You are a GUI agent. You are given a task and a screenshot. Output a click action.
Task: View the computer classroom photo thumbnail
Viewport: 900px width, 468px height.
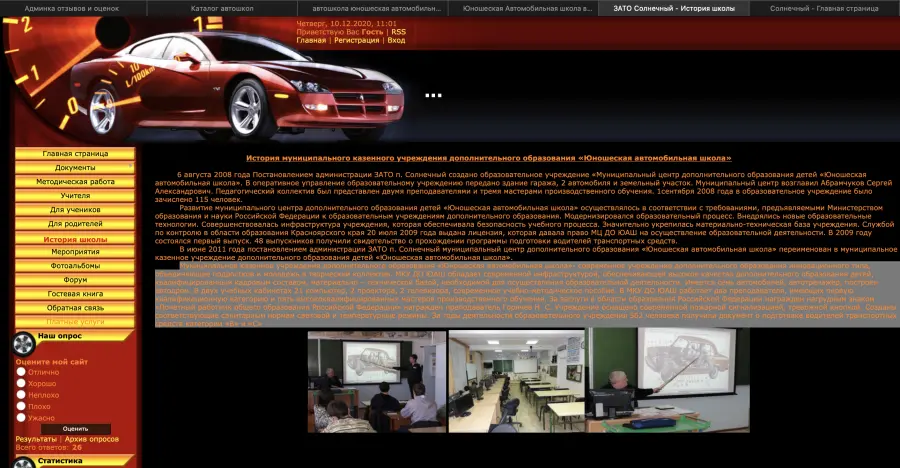click(516, 381)
